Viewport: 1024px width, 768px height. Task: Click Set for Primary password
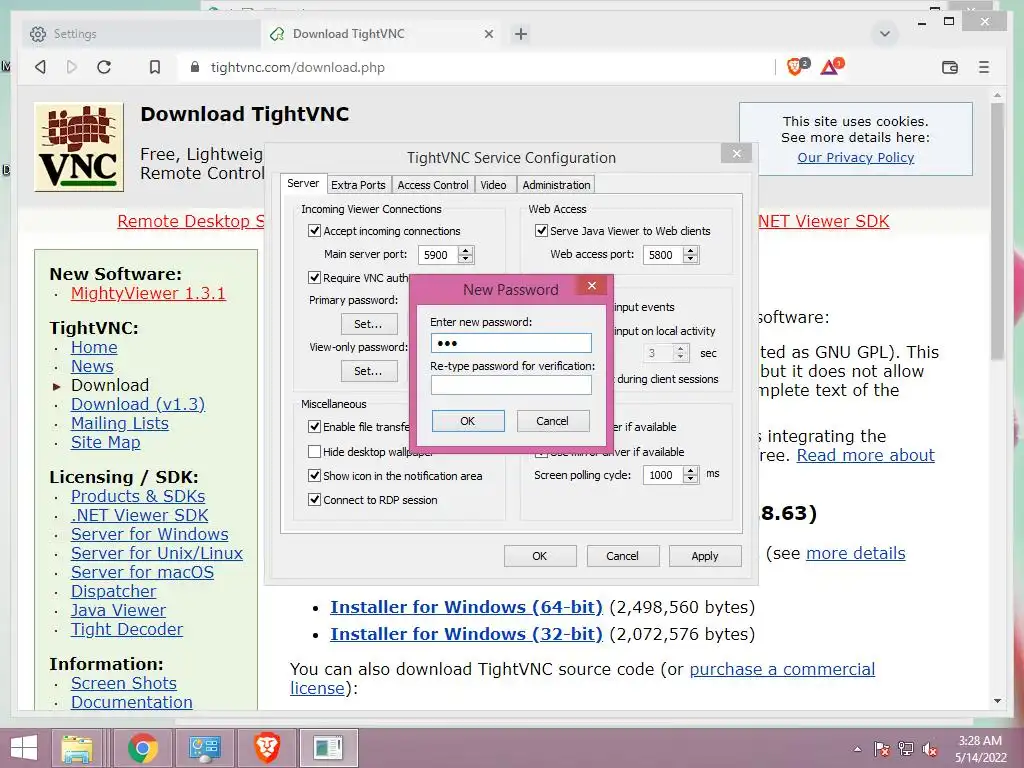[x=368, y=324]
